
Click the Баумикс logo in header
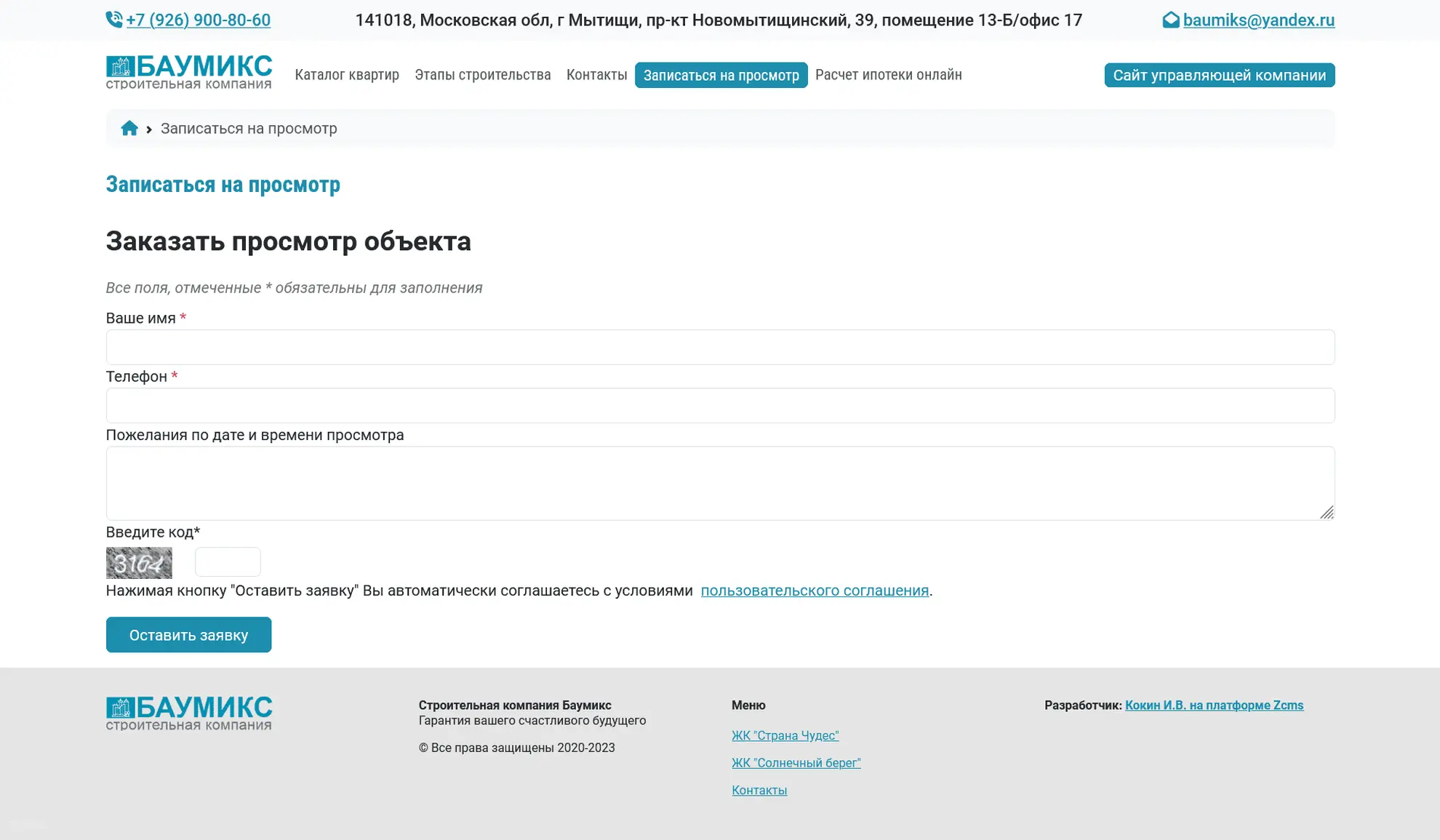189,73
